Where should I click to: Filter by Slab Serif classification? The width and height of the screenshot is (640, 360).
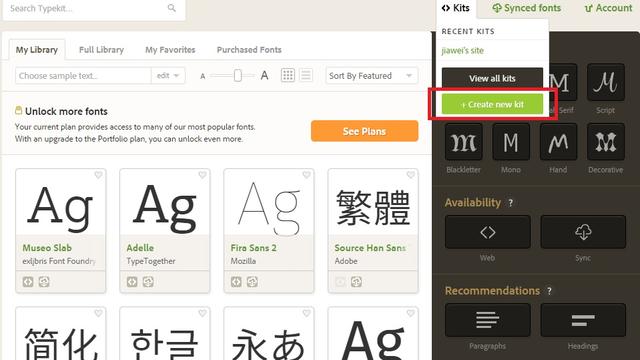pos(563,82)
